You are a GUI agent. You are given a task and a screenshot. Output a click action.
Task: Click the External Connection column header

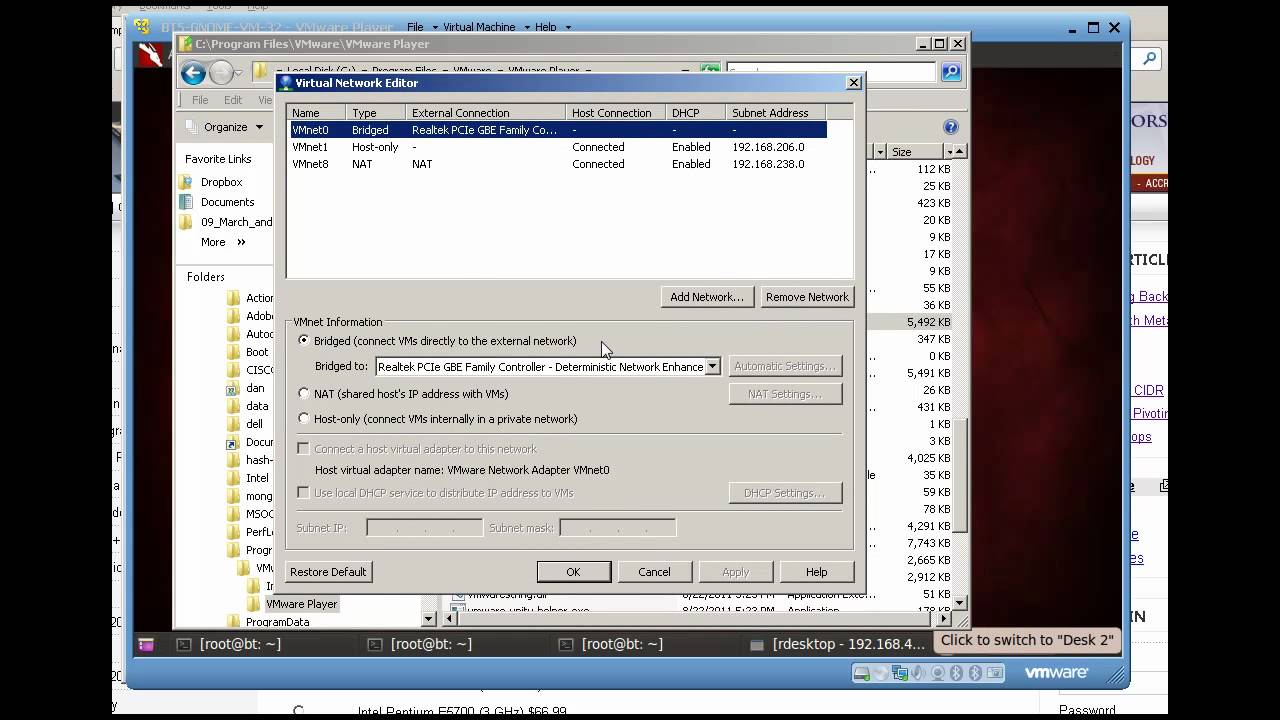click(x=486, y=113)
